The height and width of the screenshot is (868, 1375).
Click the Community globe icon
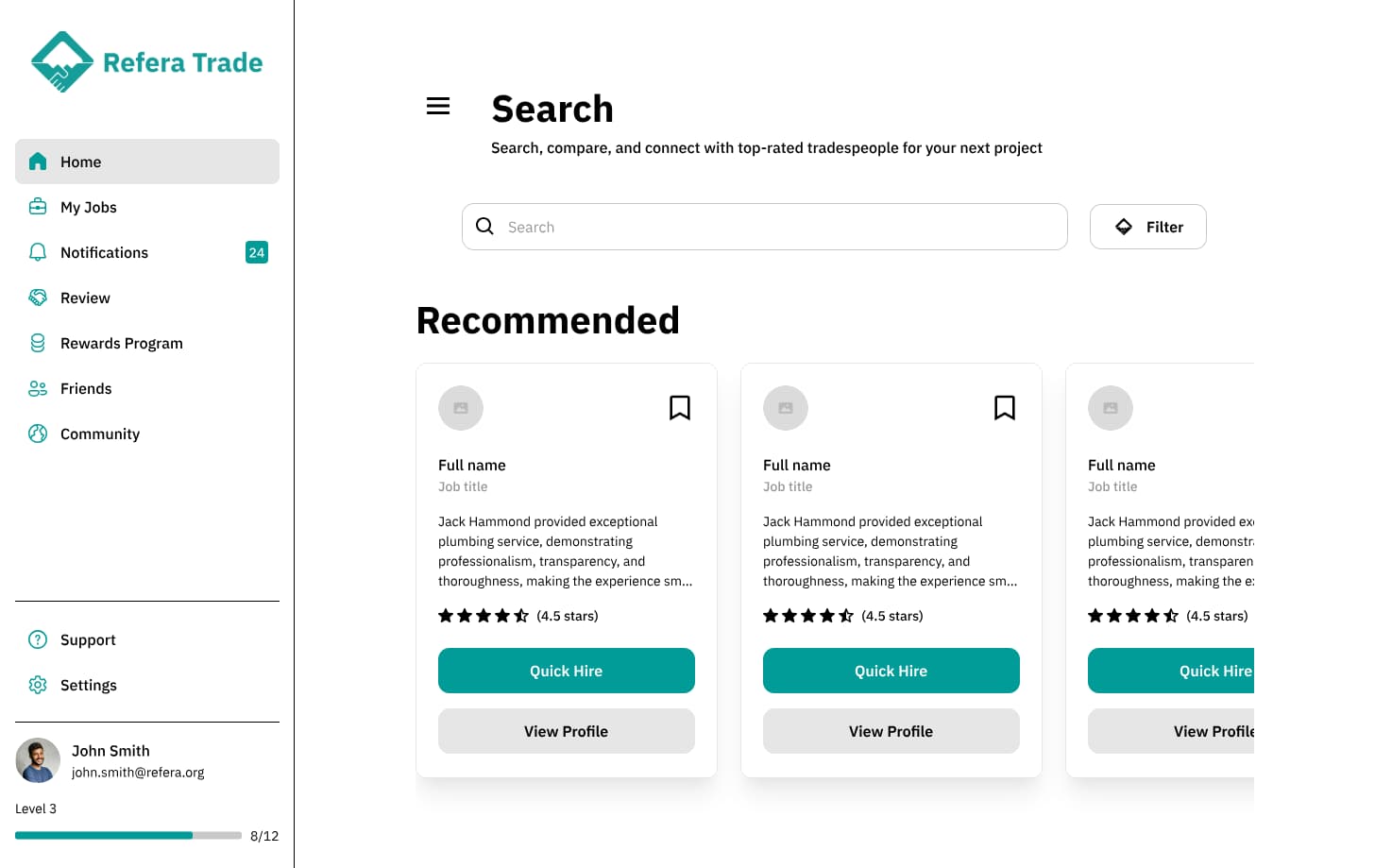pos(38,434)
